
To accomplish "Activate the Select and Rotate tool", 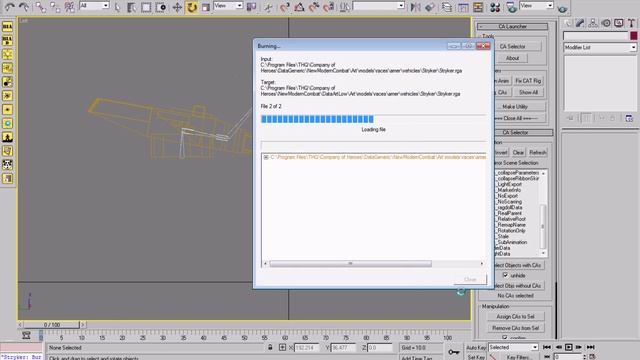I will 191,7.
